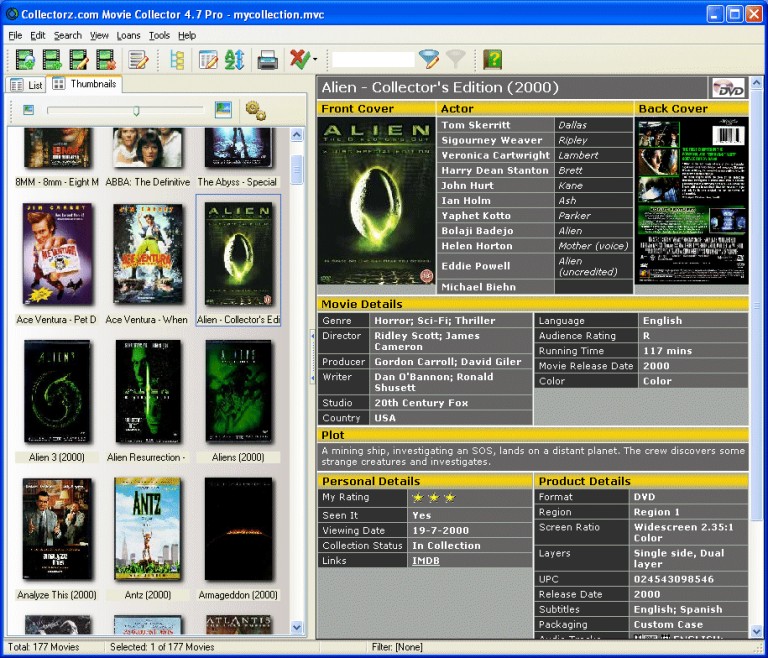
Task: Open the View menu
Action: point(99,35)
